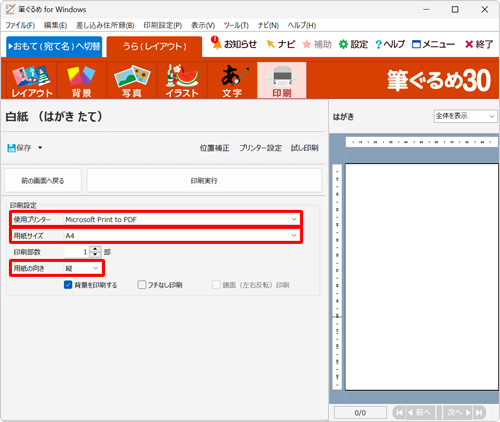Open the ツール(T) menu

pyautogui.click(x=236, y=25)
